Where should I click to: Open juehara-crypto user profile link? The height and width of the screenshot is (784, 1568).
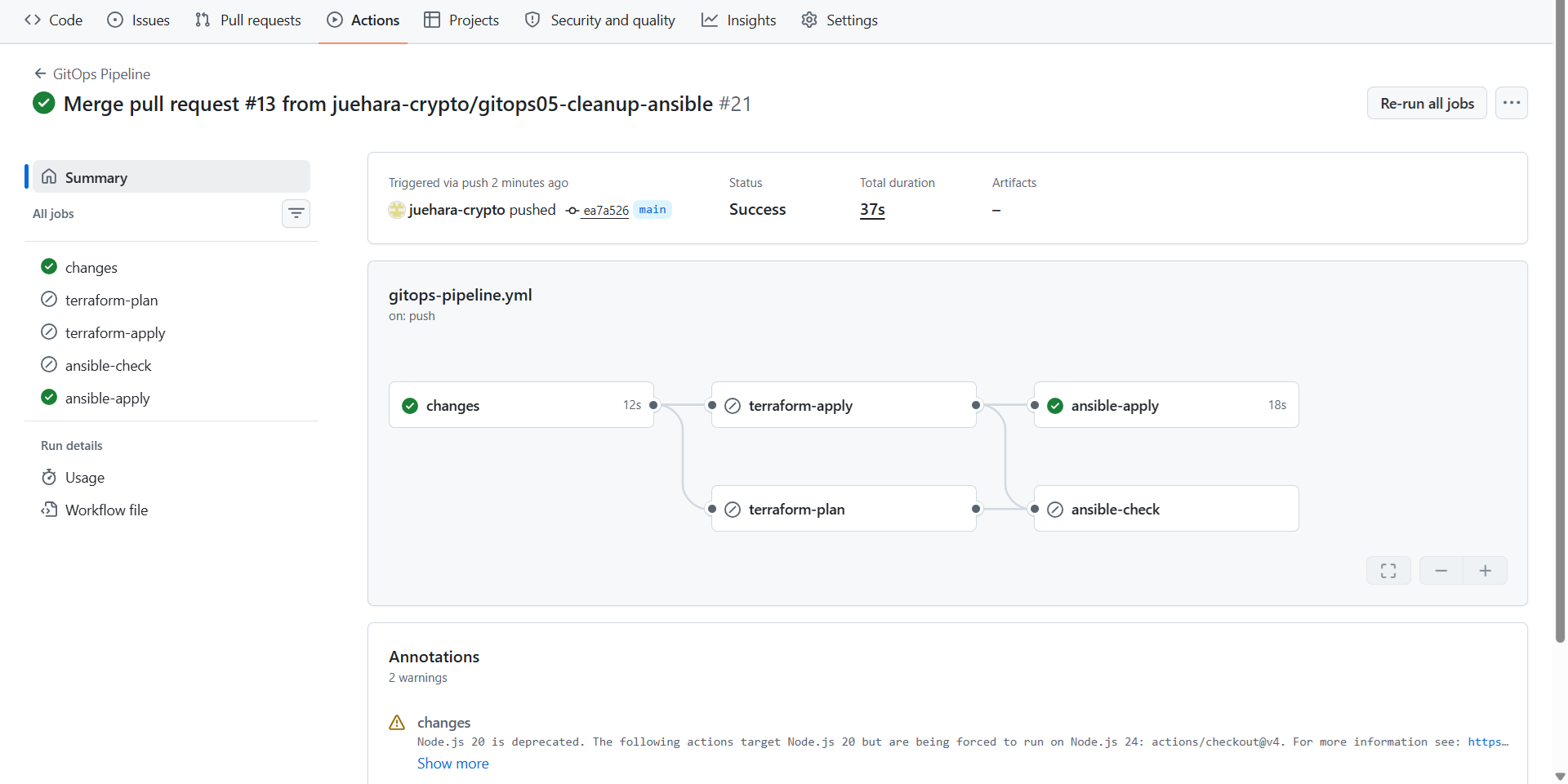click(457, 210)
